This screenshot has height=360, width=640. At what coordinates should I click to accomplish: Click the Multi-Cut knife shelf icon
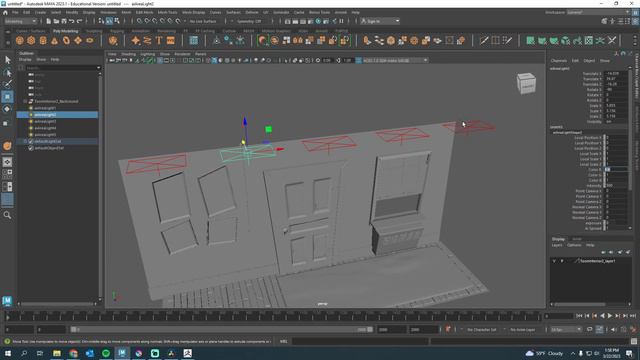tap(484, 40)
